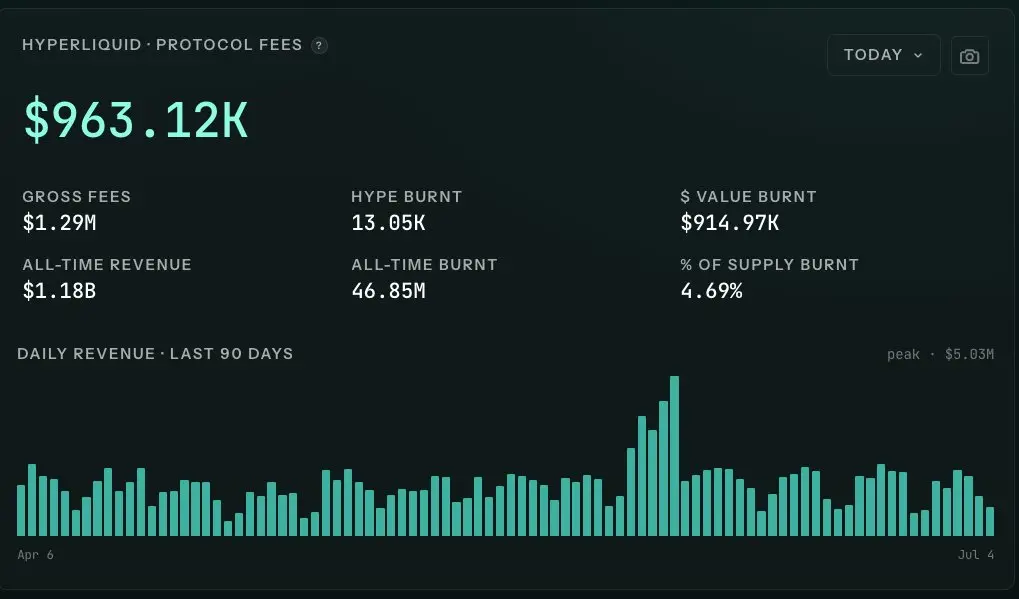
Task: Click the question mark help icon
Action: pyautogui.click(x=319, y=45)
